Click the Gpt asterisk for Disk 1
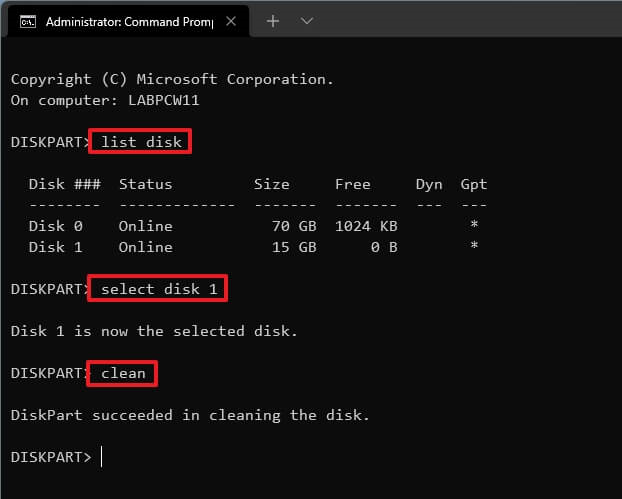The image size is (622, 499). 474,248
